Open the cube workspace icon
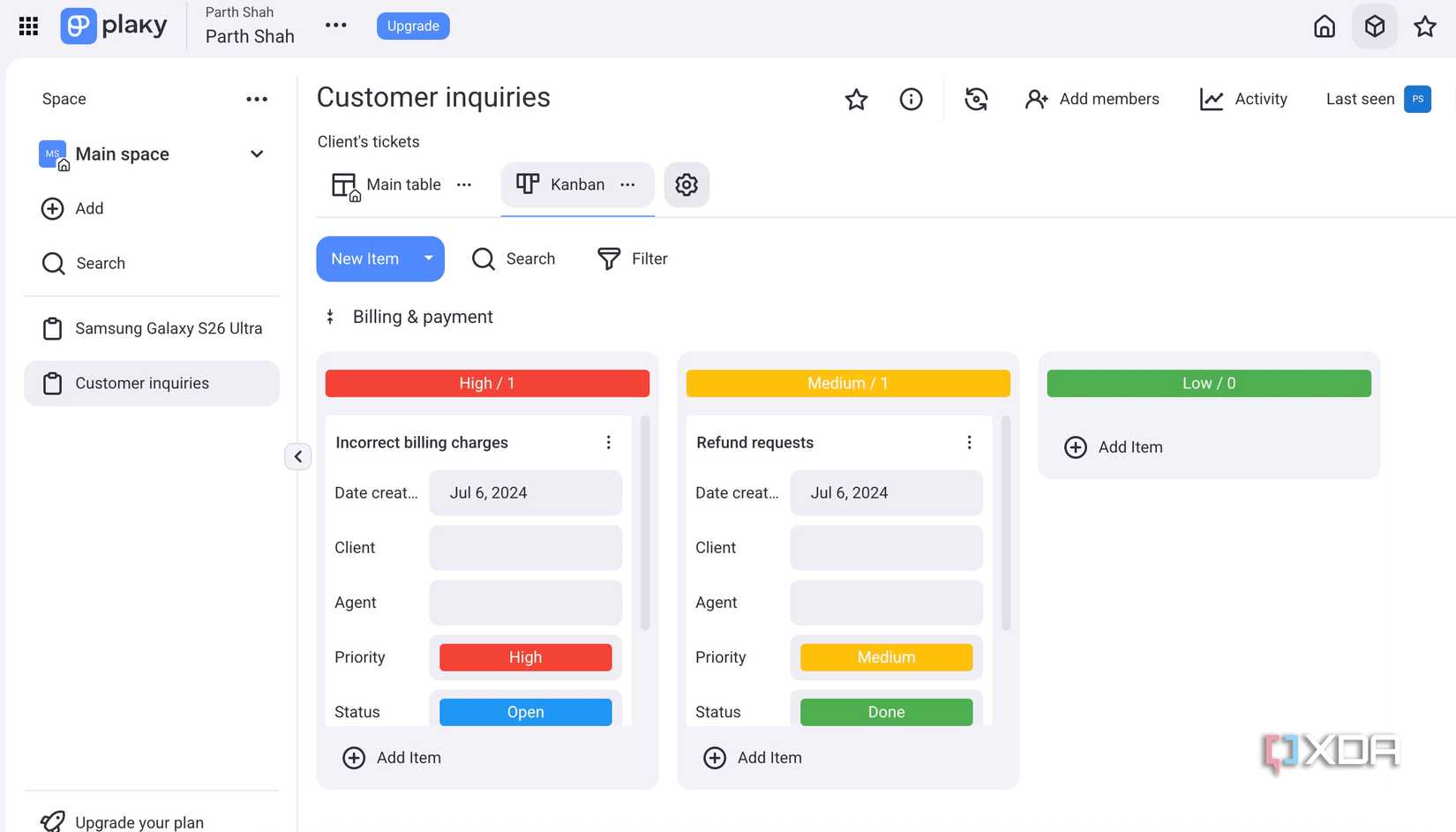This screenshot has width=1456, height=832. coord(1374,26)
